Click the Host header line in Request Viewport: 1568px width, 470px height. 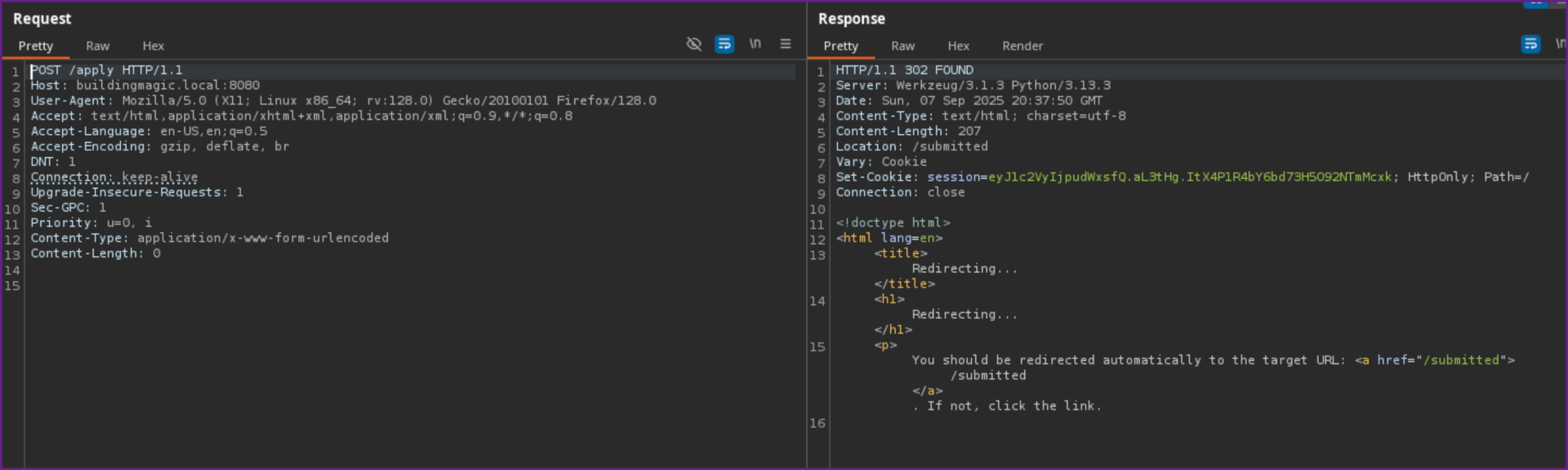(x=145, y=86)
